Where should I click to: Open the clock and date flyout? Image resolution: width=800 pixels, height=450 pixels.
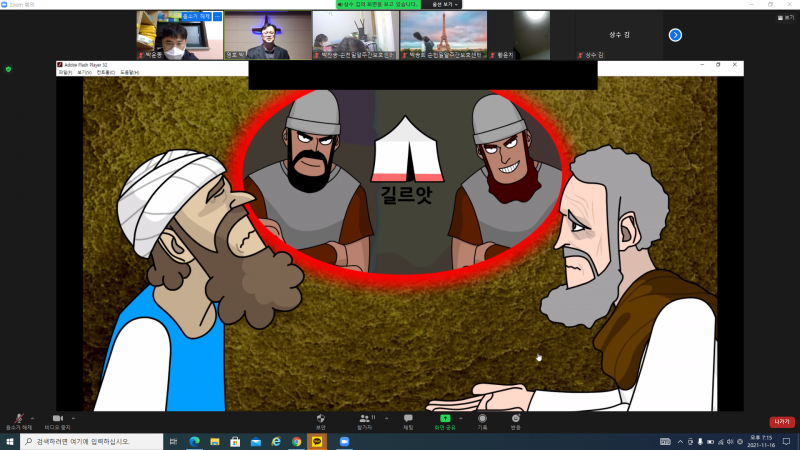coord(761,441)
